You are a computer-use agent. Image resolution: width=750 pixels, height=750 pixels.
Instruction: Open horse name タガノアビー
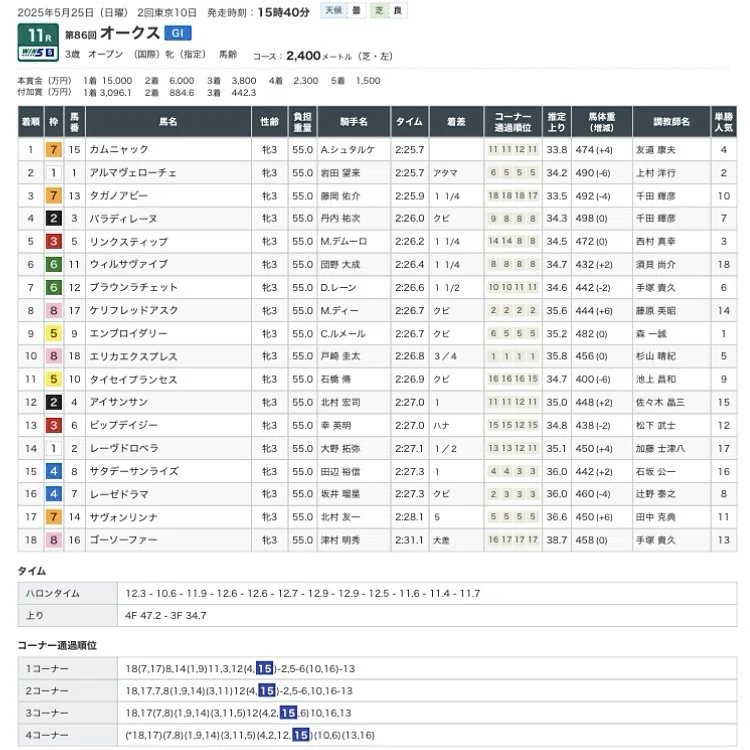(x=119, y=196)
